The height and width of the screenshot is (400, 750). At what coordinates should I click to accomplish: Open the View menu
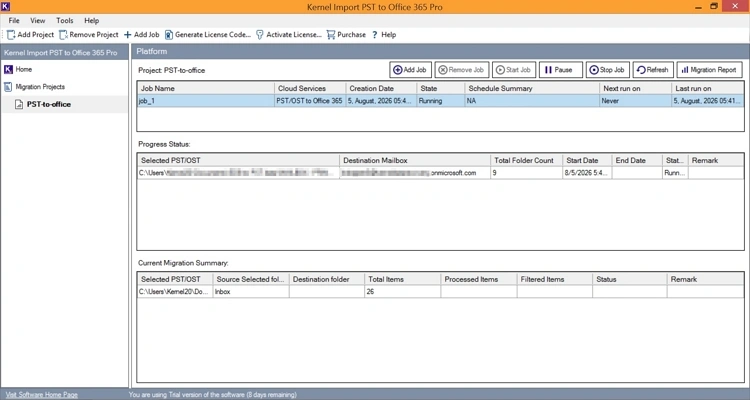coord(37,21)
